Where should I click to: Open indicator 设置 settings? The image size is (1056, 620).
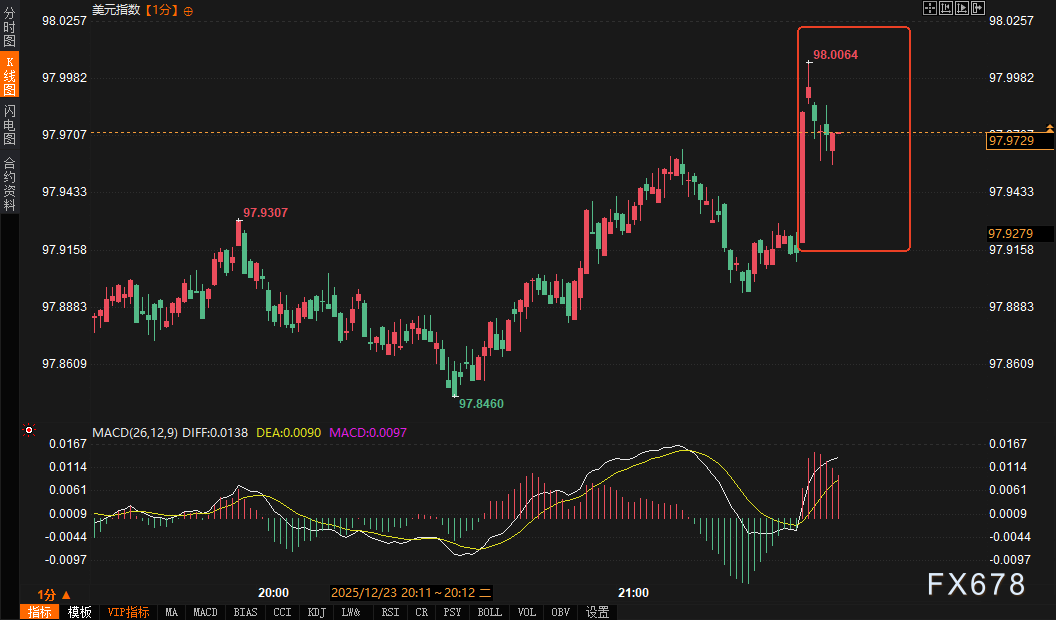597,612
